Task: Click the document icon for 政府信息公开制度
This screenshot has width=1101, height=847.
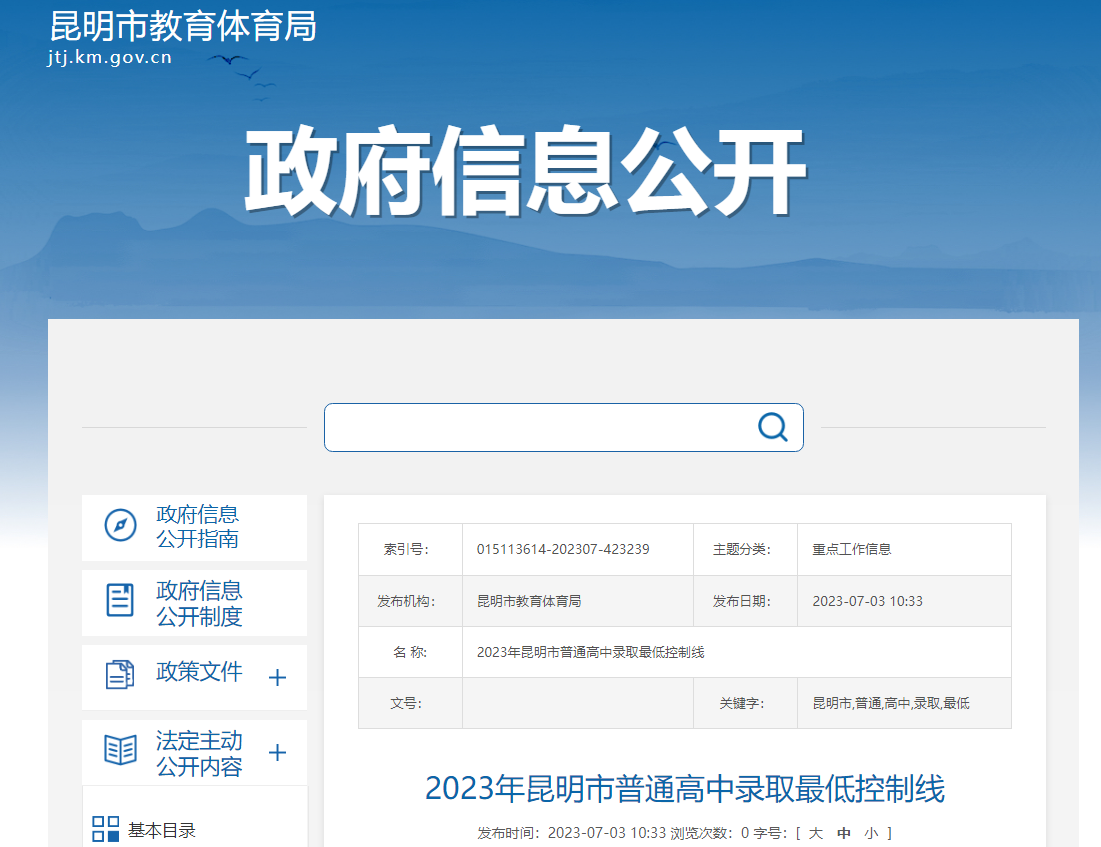Action: [120, 600]
